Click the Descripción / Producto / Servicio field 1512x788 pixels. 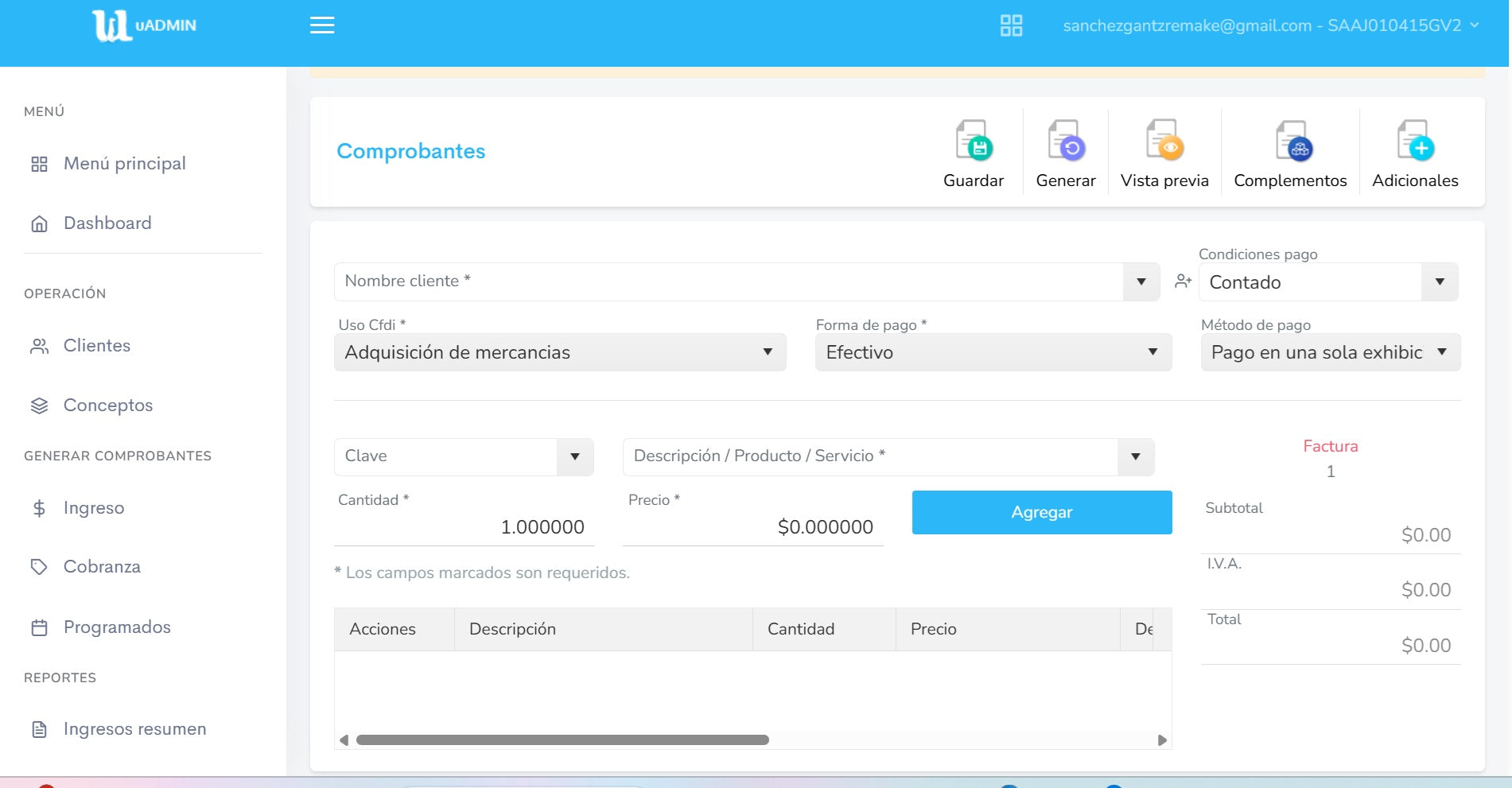[x=870, y=457]
